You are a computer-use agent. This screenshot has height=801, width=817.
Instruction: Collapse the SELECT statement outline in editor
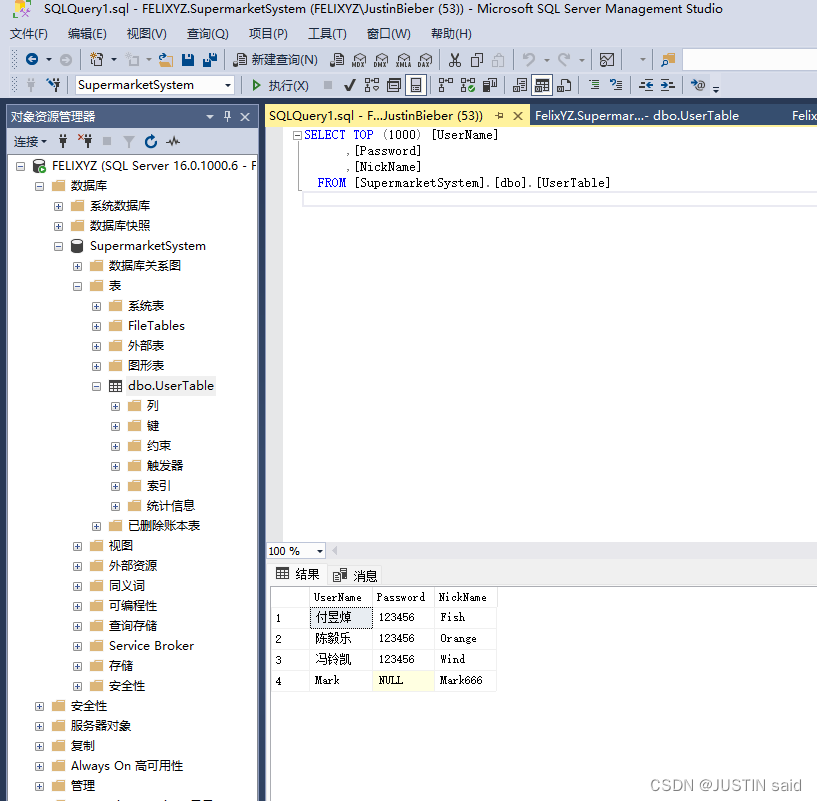pos(297,135)
